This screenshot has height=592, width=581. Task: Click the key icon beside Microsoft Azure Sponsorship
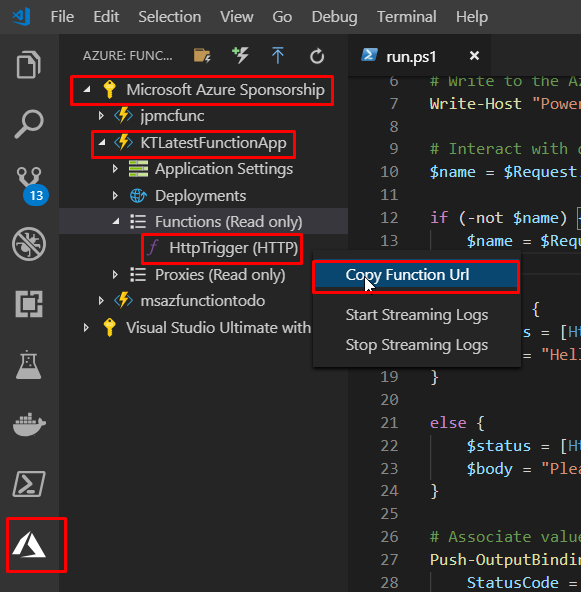pos(109,90)
